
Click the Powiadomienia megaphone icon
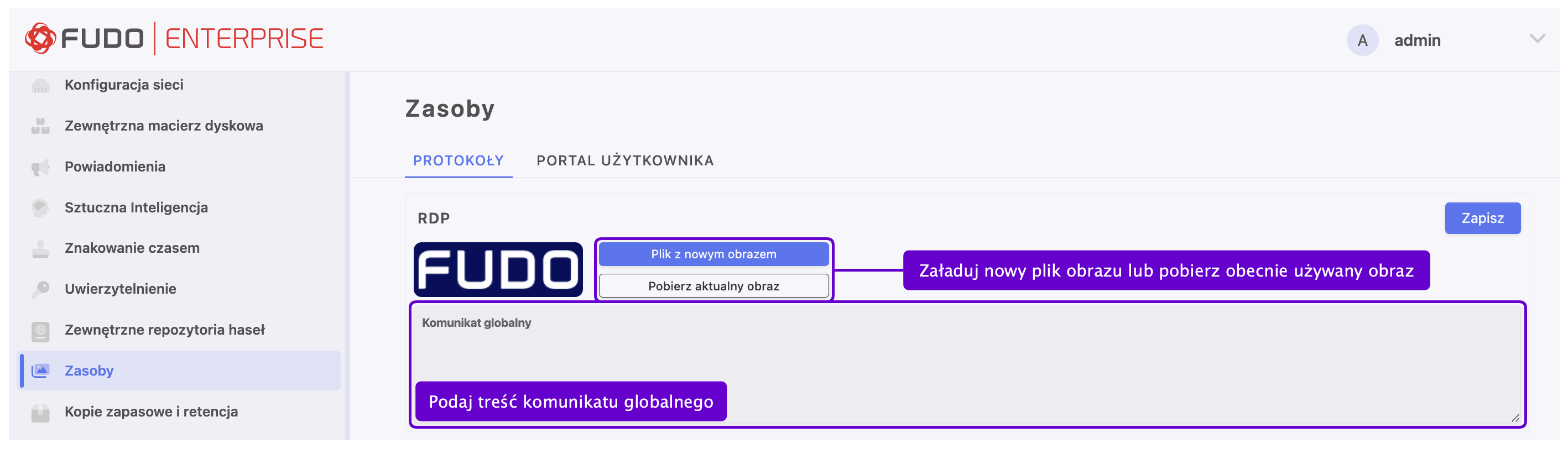click(40, 166)
